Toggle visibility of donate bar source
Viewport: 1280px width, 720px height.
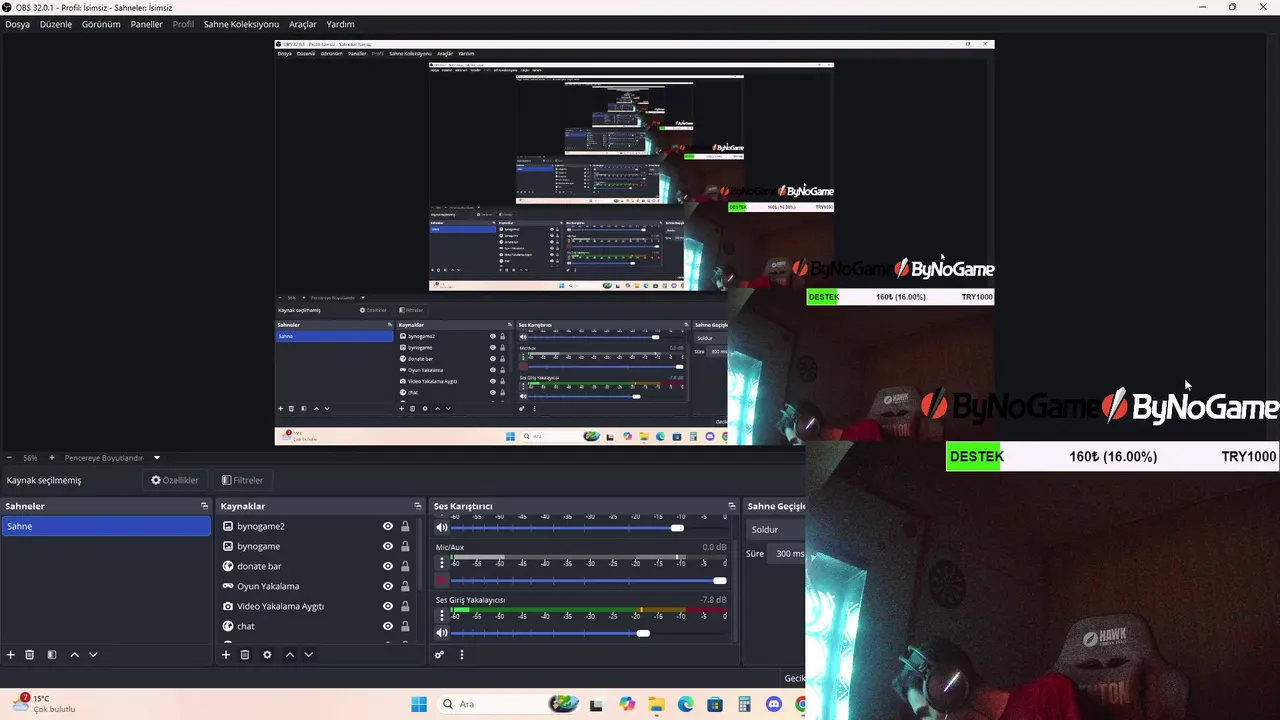click(x=388, y=566)
